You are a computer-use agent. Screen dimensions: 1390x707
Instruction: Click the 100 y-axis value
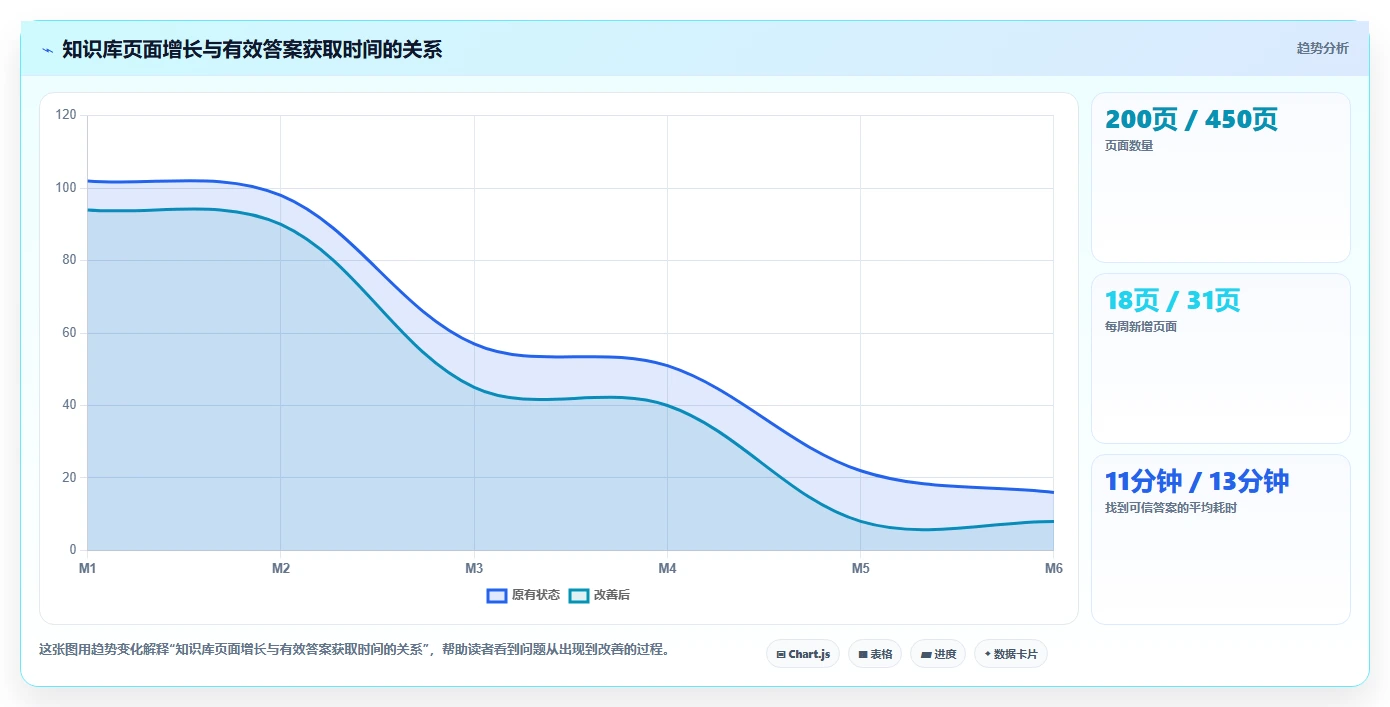pyautogui.click(x=67, y=188)
